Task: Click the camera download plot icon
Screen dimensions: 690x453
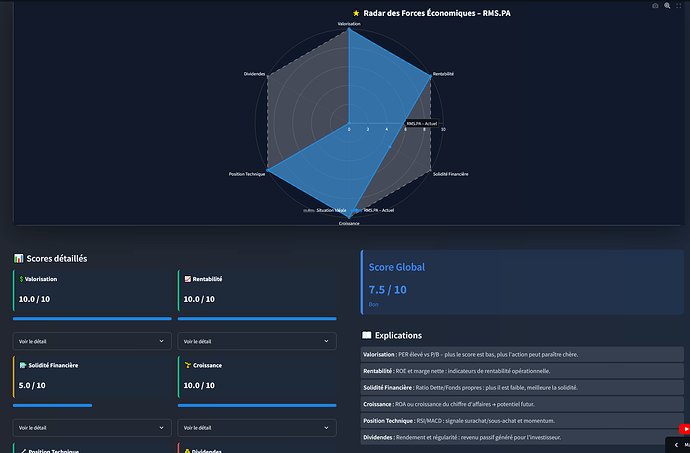Action: pos(655,5)
